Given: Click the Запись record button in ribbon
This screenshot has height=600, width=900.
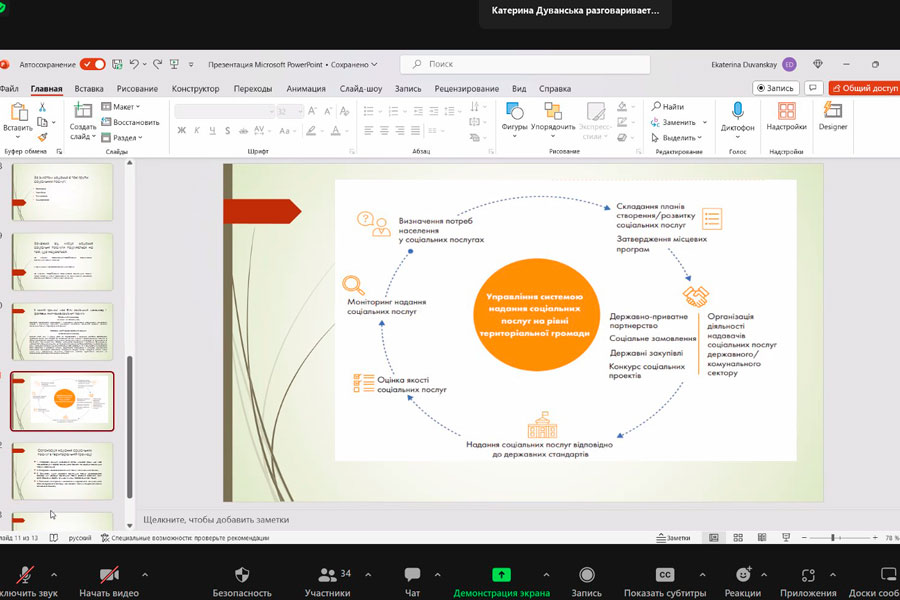Looking at the screenshot, I should click(x=775, y=88).
